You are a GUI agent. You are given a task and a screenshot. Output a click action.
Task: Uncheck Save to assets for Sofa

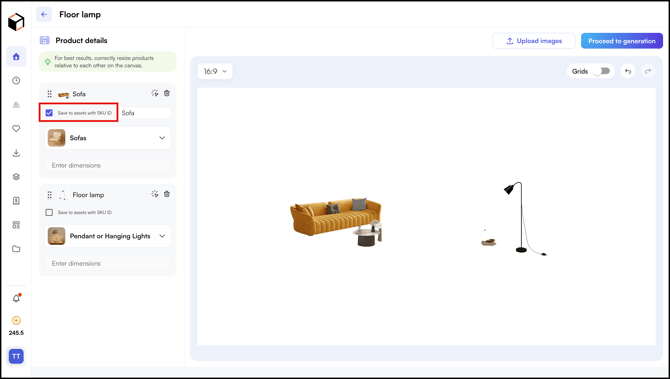49,113
